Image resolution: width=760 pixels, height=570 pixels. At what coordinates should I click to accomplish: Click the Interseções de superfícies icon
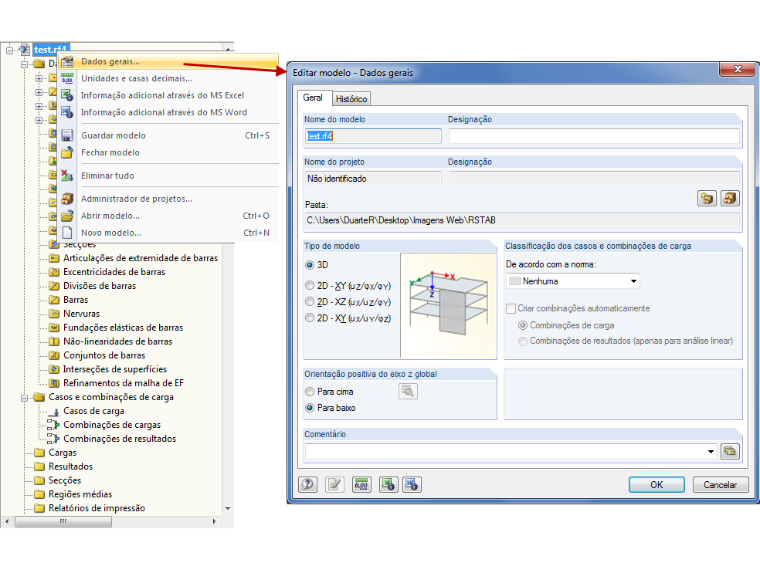pyautogui.click(x=54, y=369)
